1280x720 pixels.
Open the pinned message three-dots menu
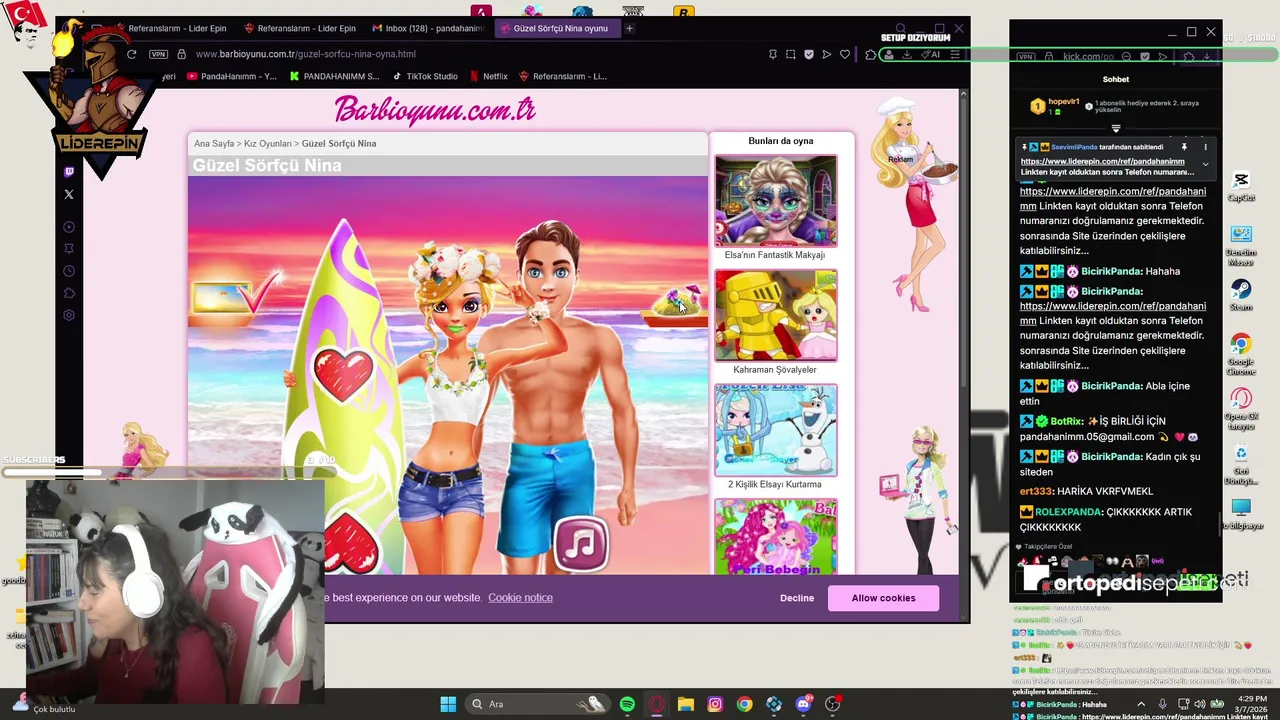[x=1205, y=147]
